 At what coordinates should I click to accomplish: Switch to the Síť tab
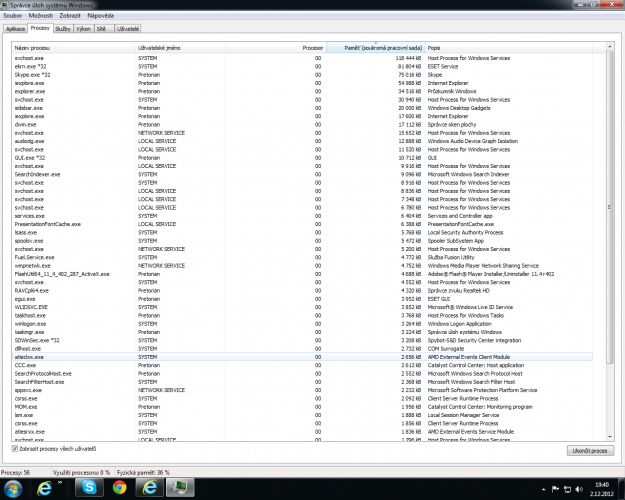(104, 29)
